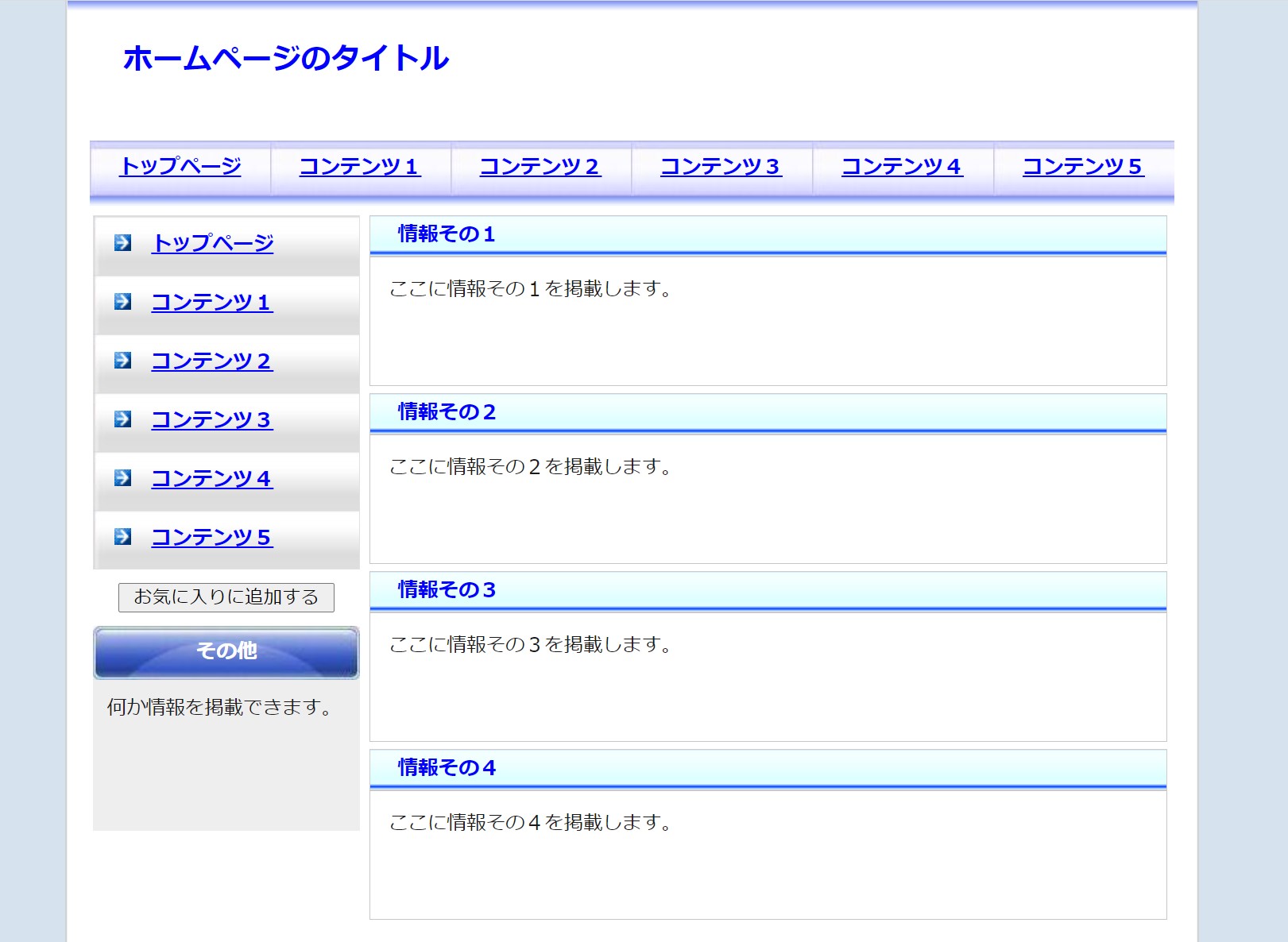Select コンテンツ２ in top navigation bar
The height and width of the screenshot is (942, 1288).
click(540, 167)
